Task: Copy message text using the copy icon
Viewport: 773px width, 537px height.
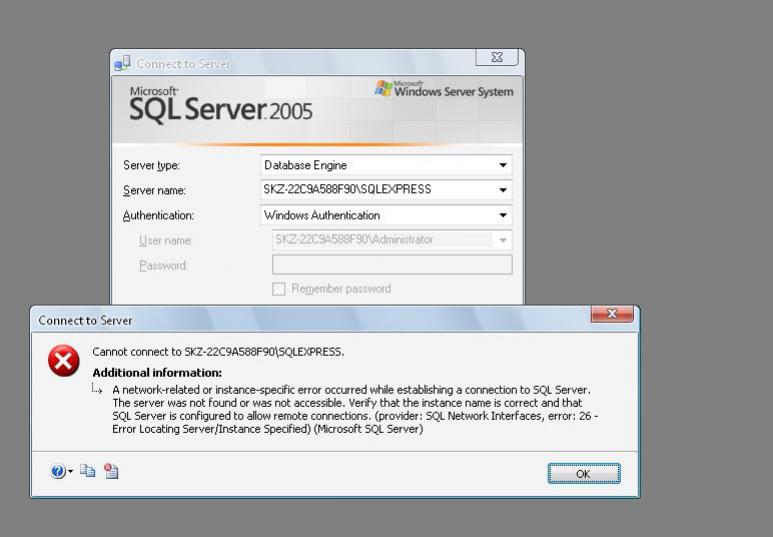Action: click(x=88, y=471)
